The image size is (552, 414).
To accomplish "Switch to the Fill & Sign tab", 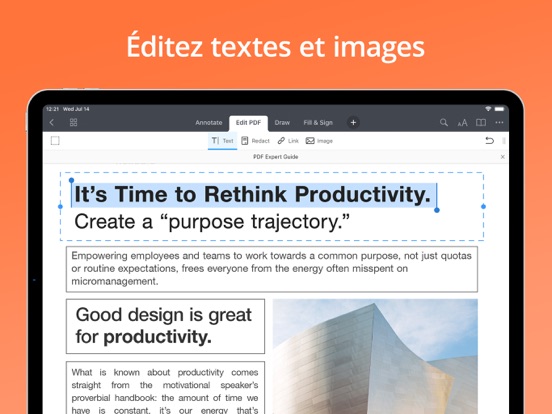I will coord(318,123).
